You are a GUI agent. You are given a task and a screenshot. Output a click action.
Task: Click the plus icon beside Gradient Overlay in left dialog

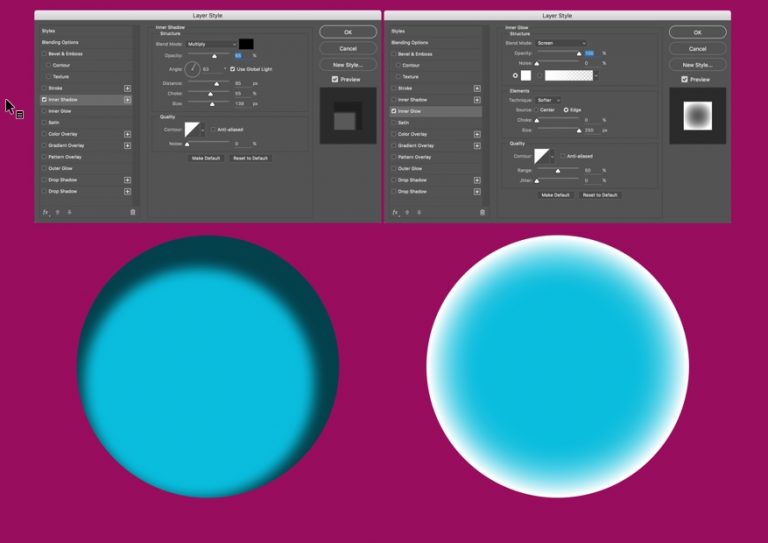127,145
